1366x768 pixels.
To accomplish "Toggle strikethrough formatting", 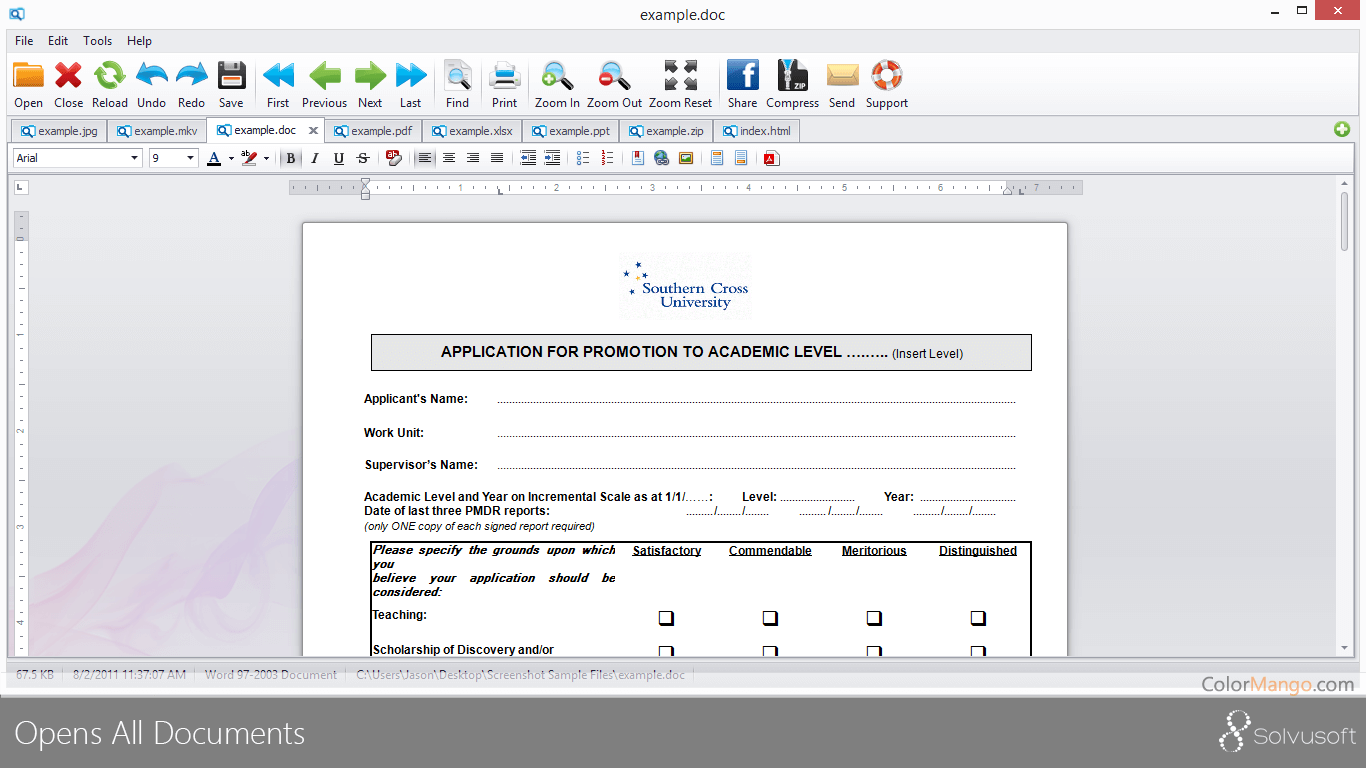I will (363, 158).
